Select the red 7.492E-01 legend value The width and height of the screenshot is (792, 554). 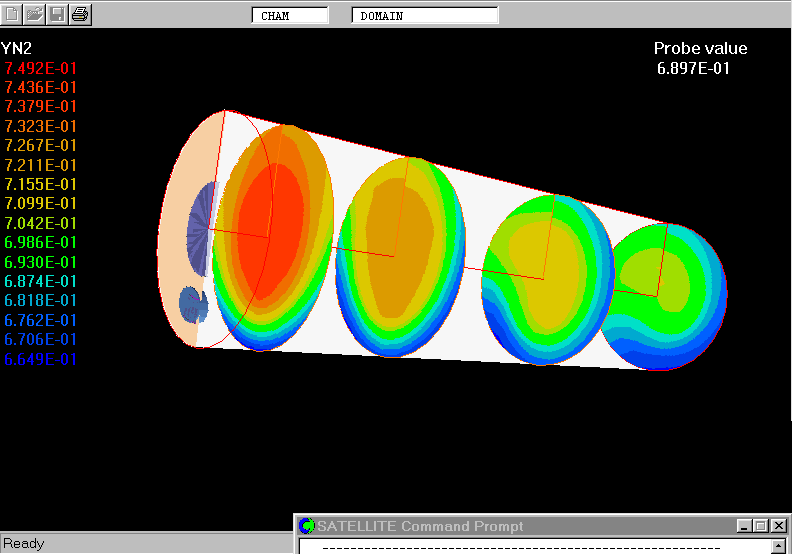point(41,68)
